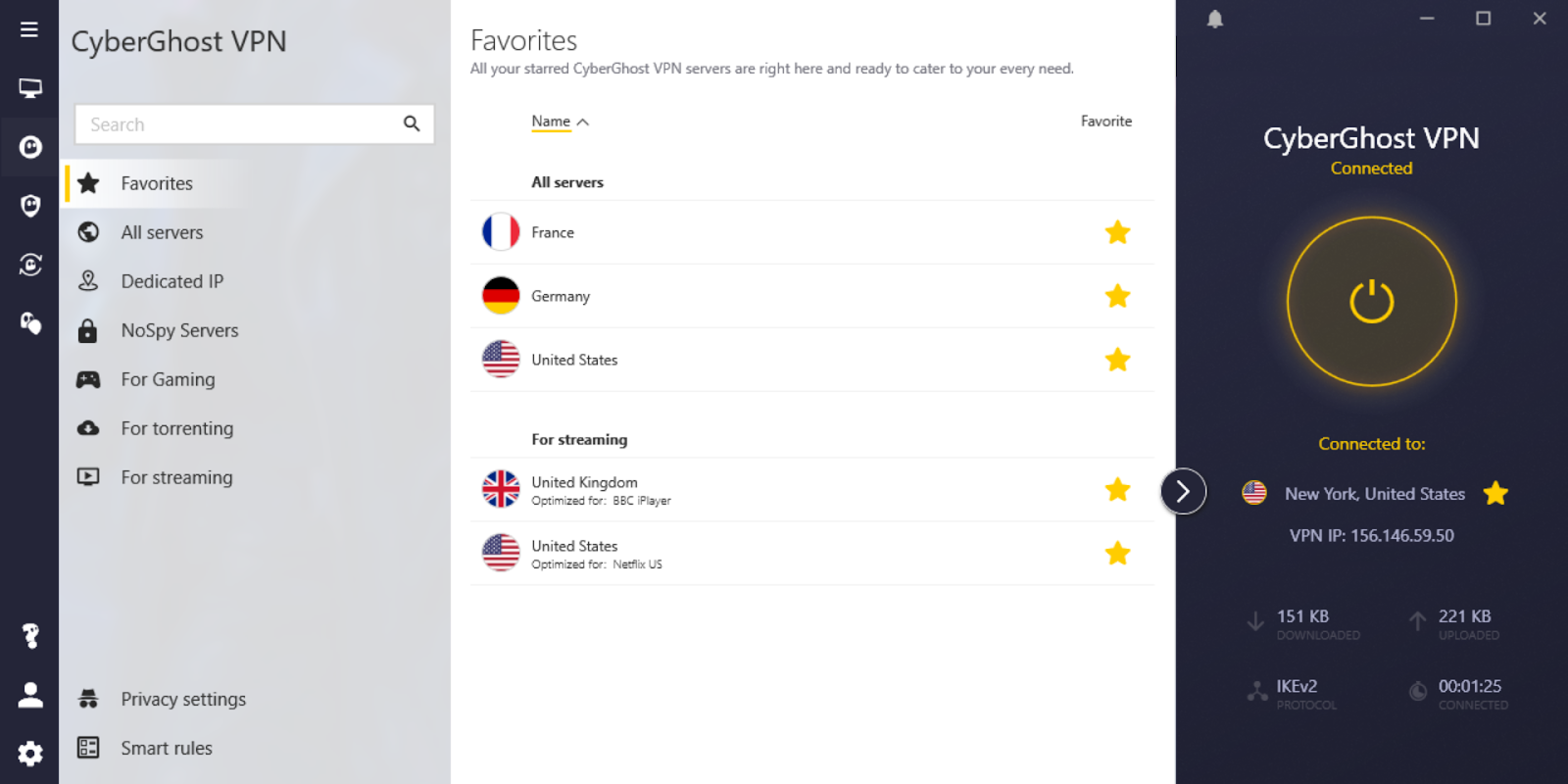The width and height of the screenshot is (1568, 784).
Task: Open the account profile icon
Action: pyautogui.click(x=30, y=695)
